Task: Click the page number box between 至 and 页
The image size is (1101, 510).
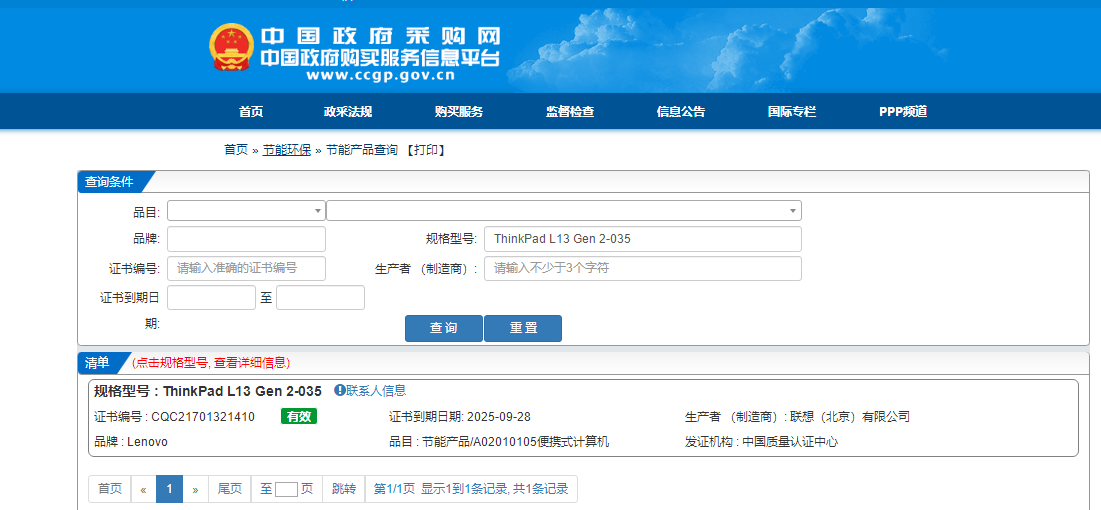Action: pyautogui.click(x=286, y=490)
